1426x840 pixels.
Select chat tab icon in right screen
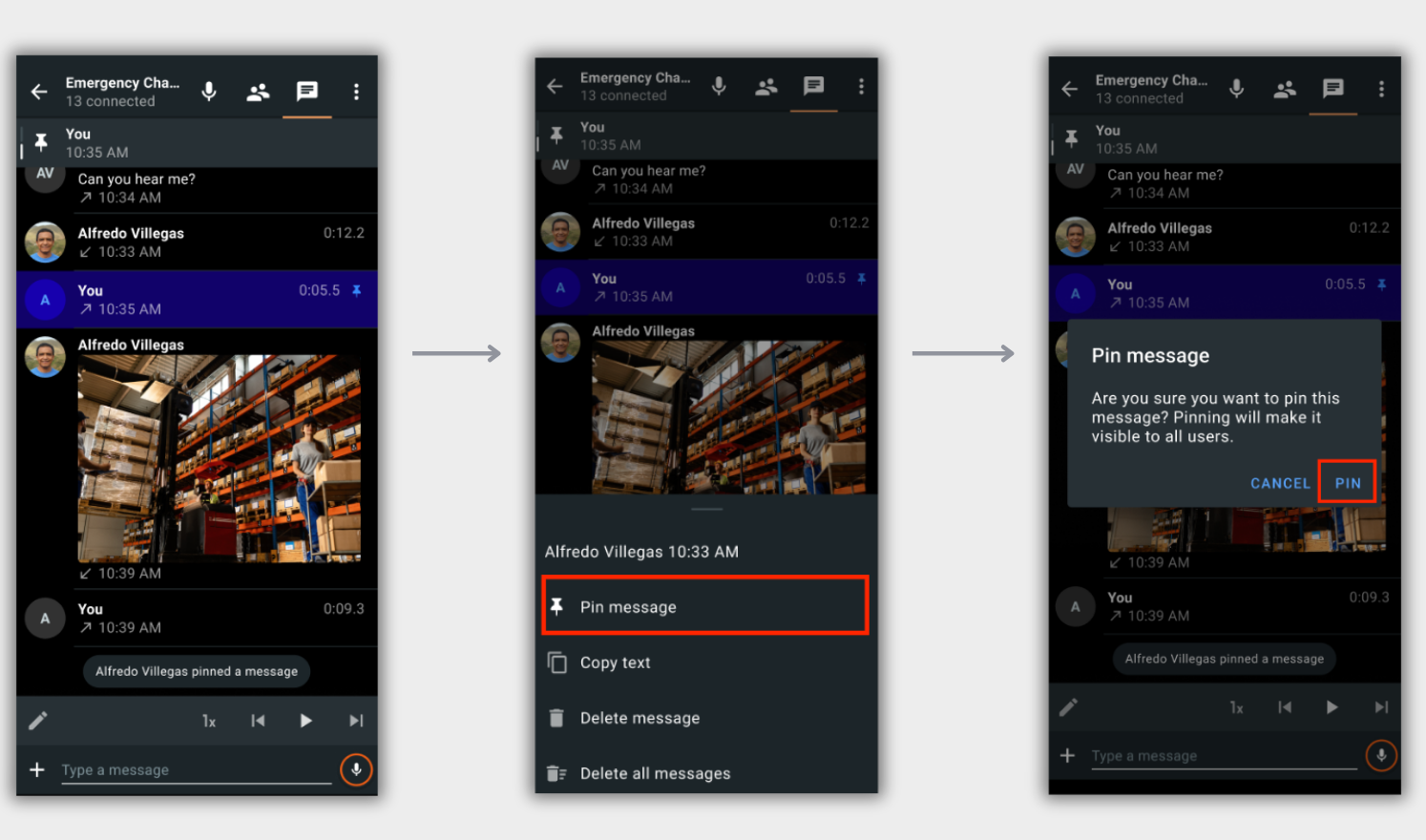1333,89
